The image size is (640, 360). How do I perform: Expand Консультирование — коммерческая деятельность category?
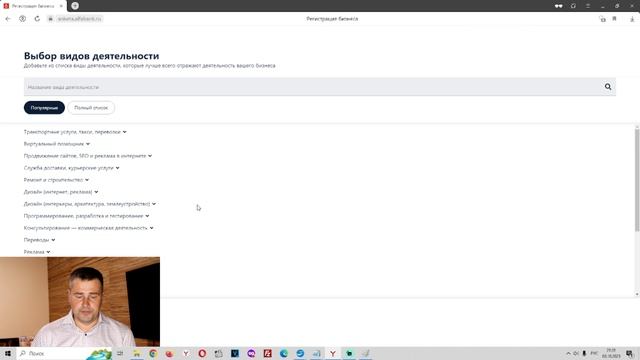click(x=89, y=228)
